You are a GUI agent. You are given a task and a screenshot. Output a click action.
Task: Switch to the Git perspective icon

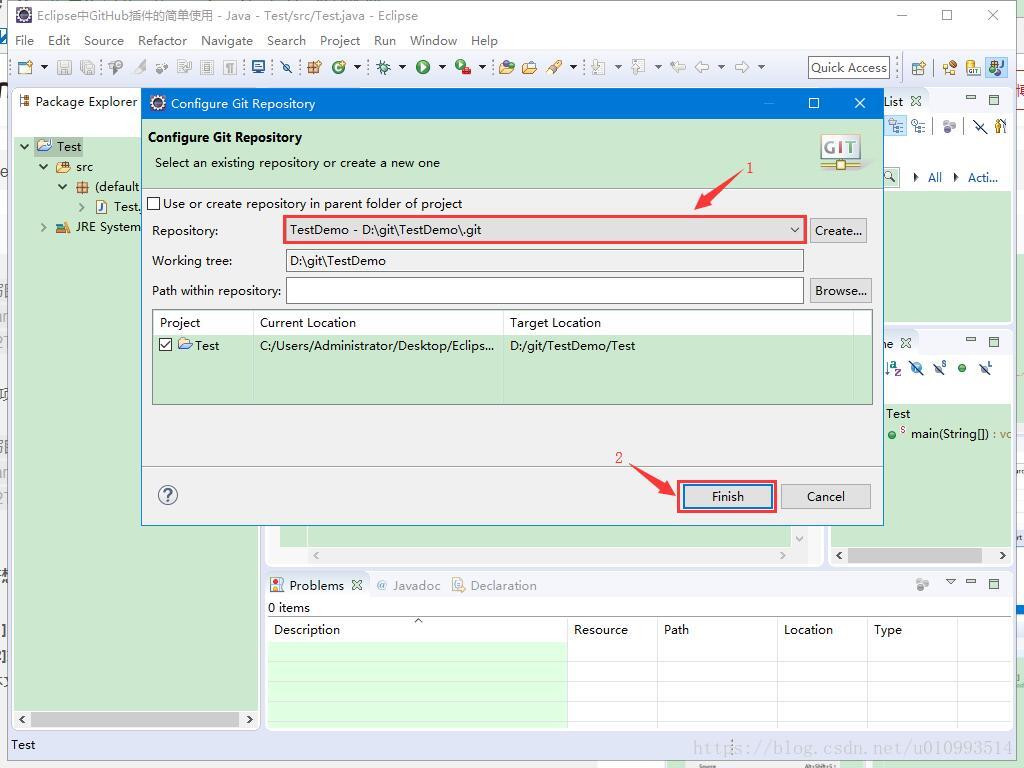point(974,68)
